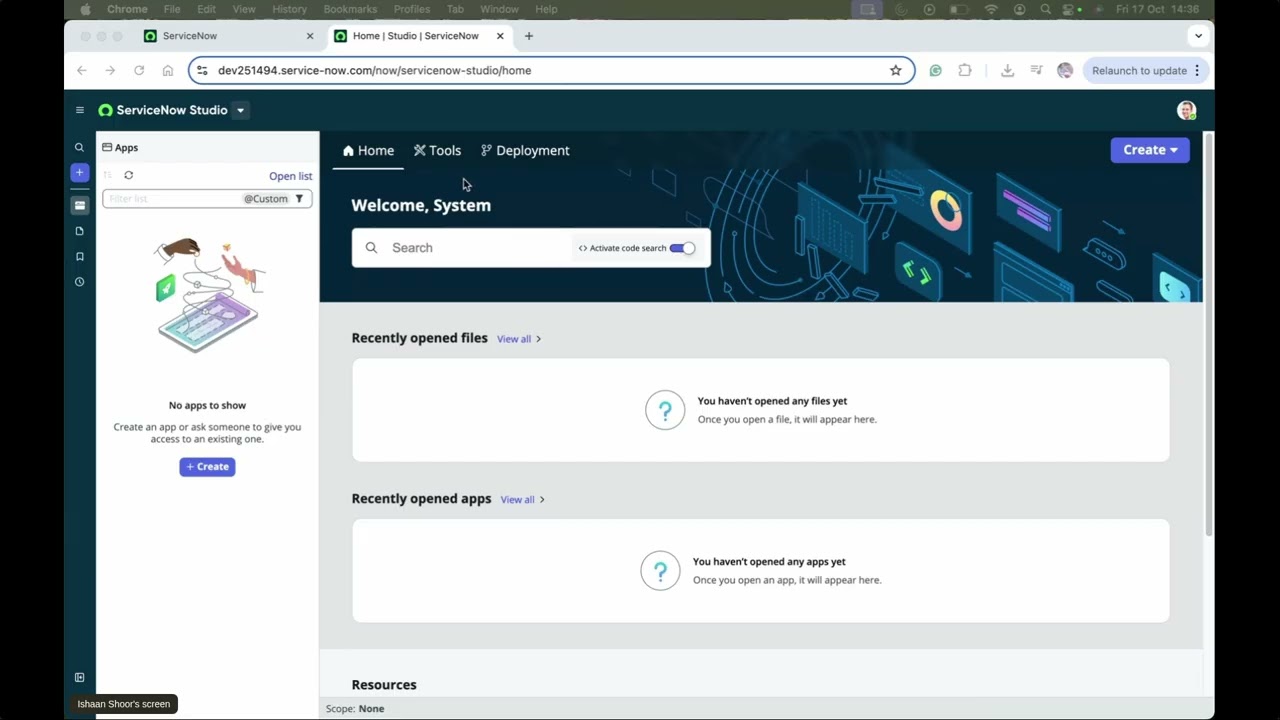Open the History clock icon in sidebar
Viewport: 1280px width, 720px height.
[79, 282]
